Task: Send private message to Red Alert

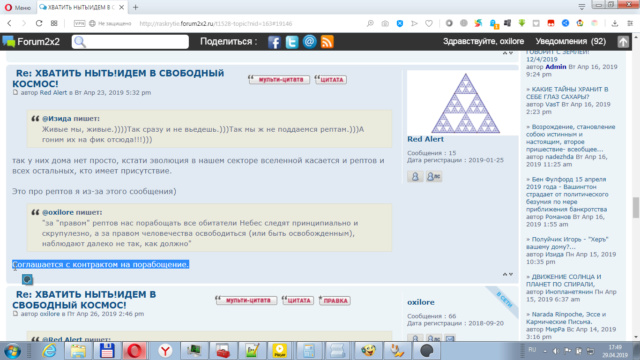Action: tap(433, 176)
